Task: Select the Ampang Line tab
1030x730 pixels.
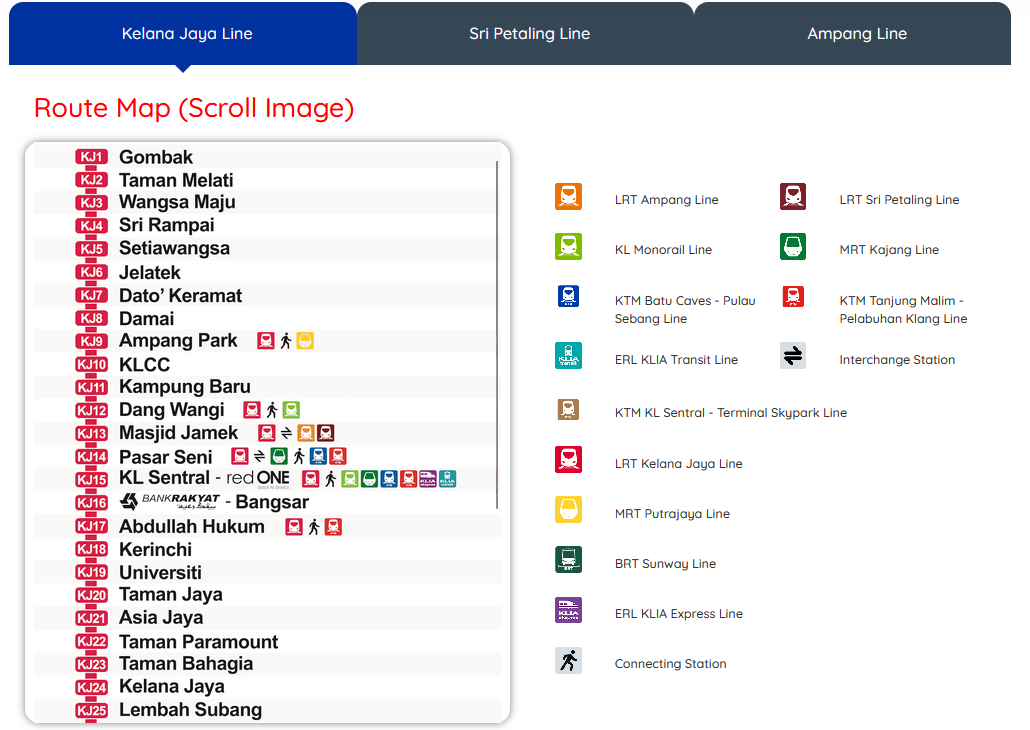Action: (853, 34)
